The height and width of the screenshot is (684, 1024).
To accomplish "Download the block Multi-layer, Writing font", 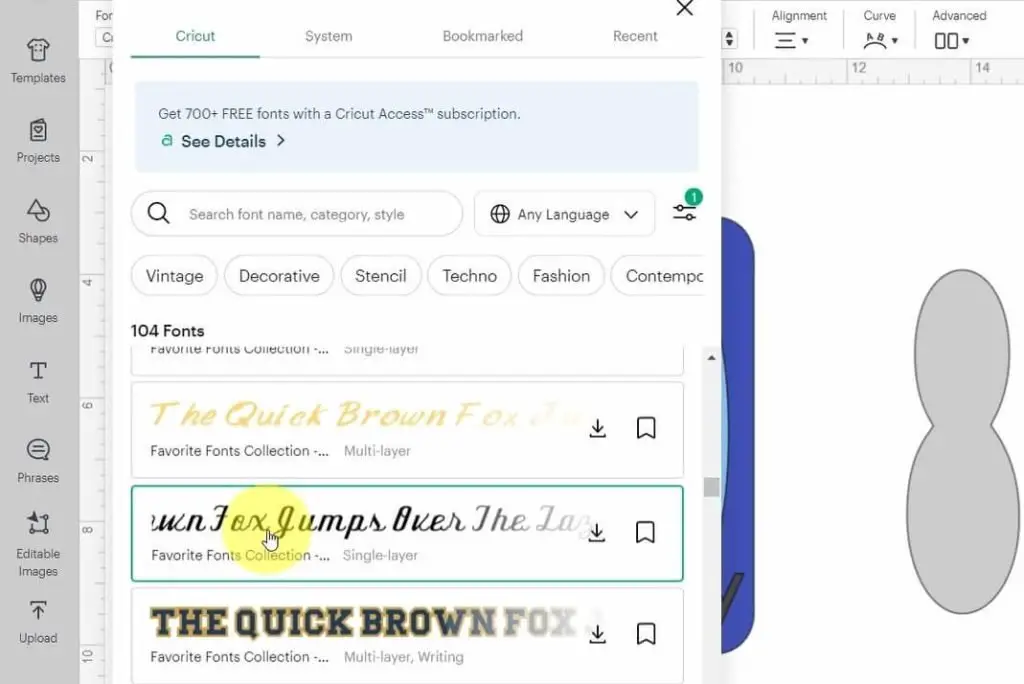I will tap(597, 634).
